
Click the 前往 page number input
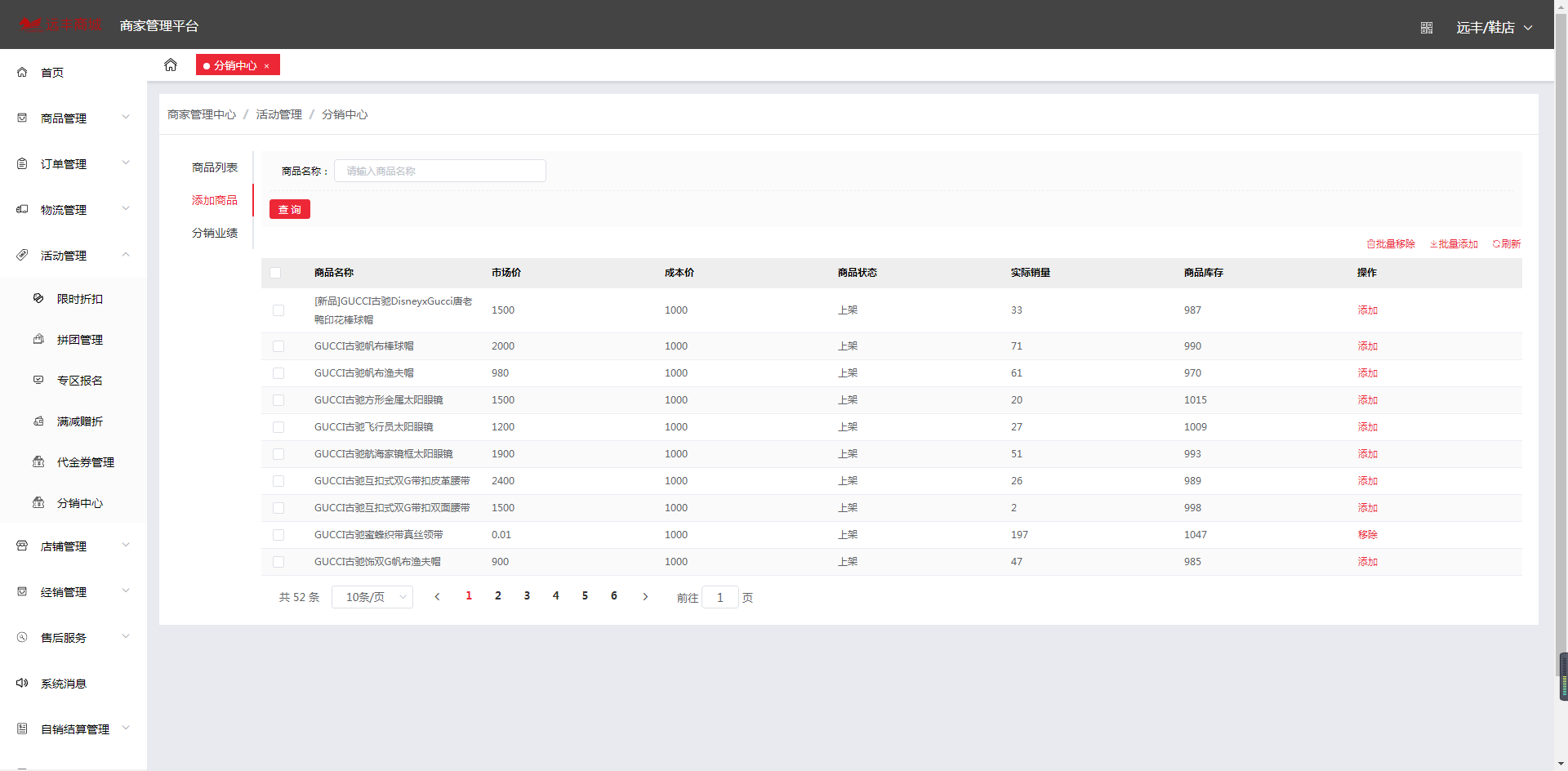(720, 597)
